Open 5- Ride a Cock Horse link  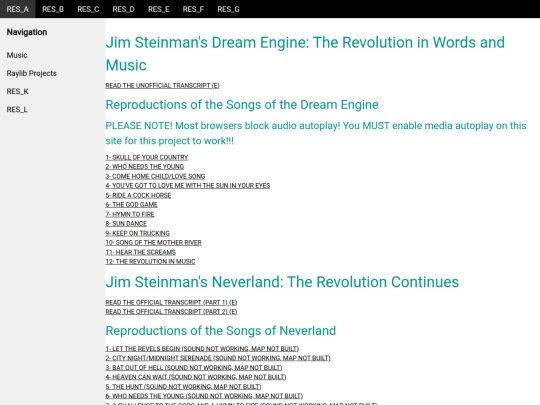pos(138,195)
